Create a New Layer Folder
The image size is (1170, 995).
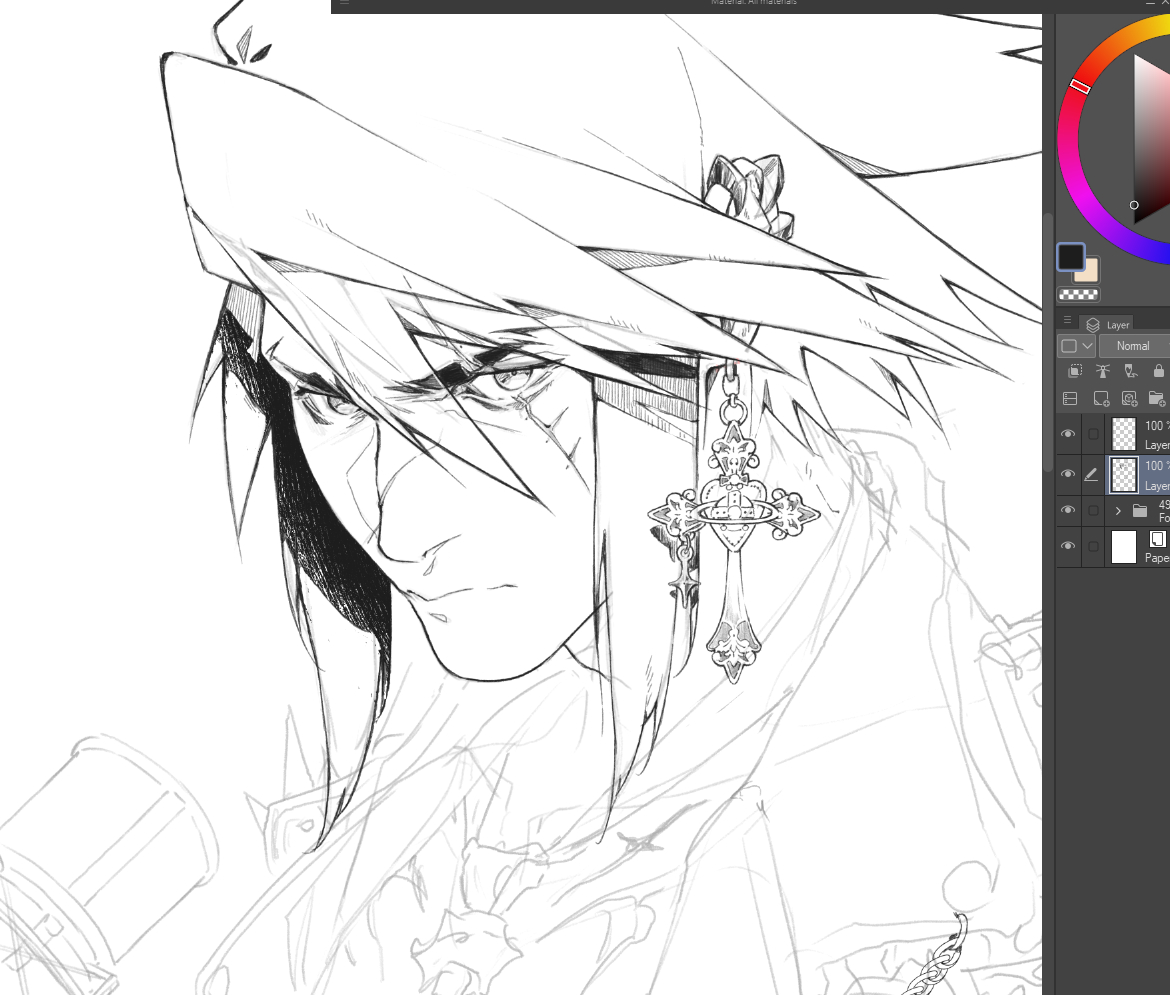[x=1157, y=399]
